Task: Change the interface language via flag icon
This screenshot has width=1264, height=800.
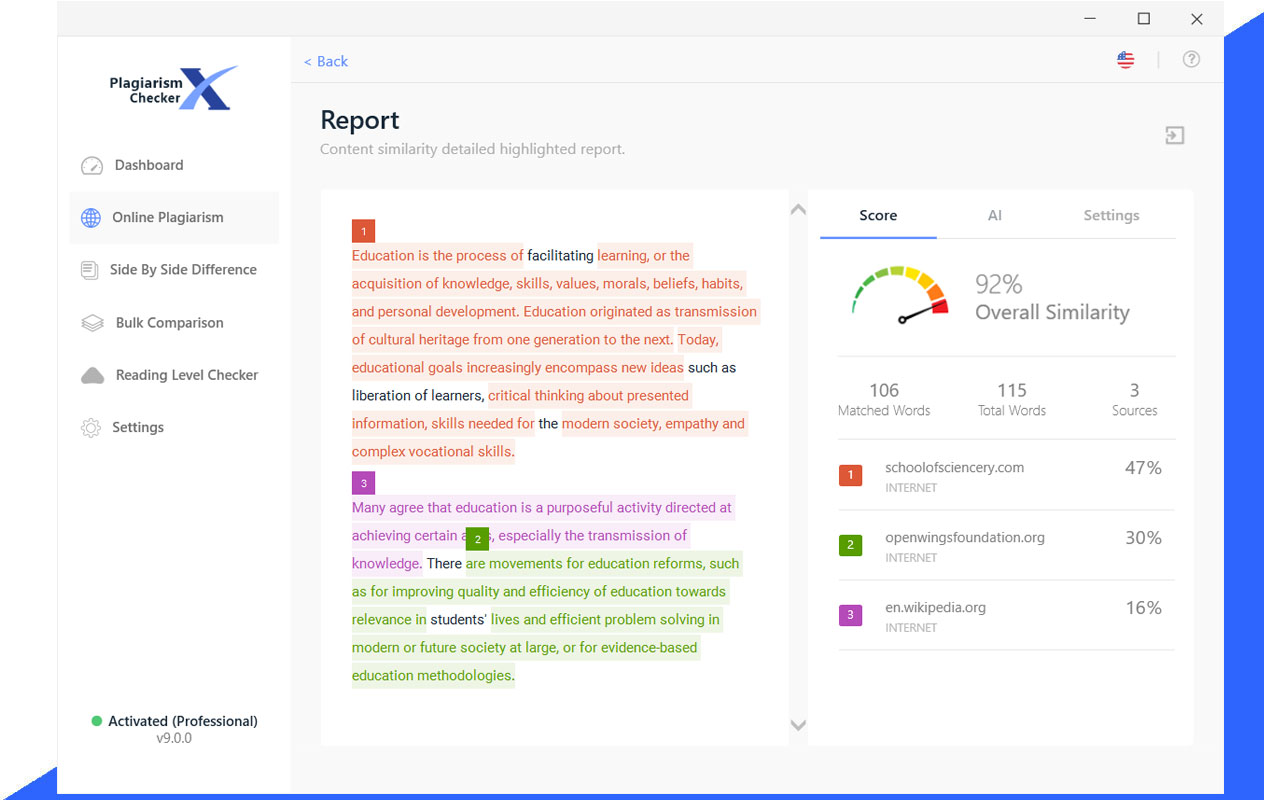Action: tap(1125, 59)
